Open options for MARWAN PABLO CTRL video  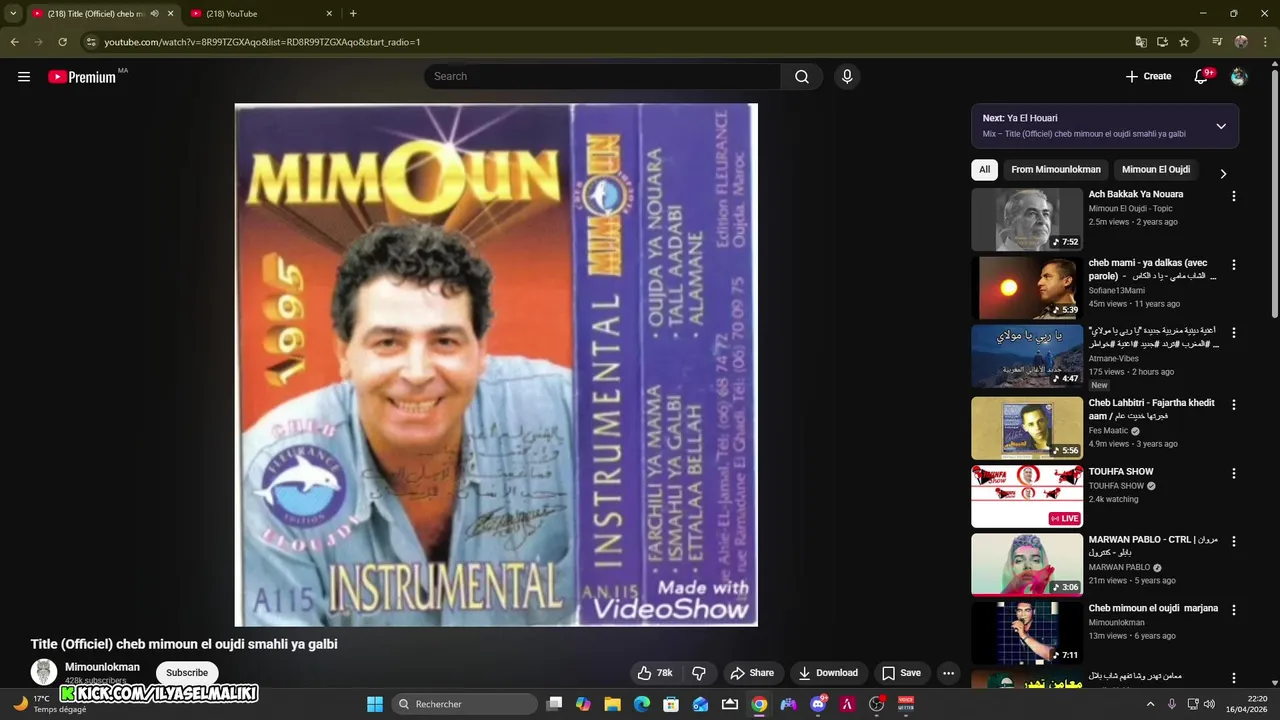[1233, 541]
